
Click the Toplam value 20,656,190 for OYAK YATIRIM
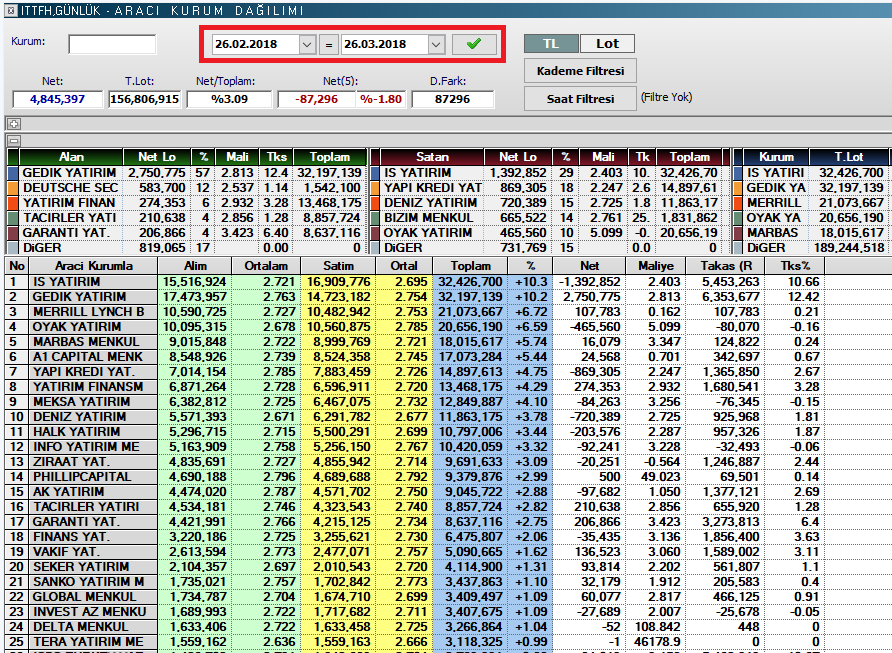pyautogui.click(x=470, y=326)
